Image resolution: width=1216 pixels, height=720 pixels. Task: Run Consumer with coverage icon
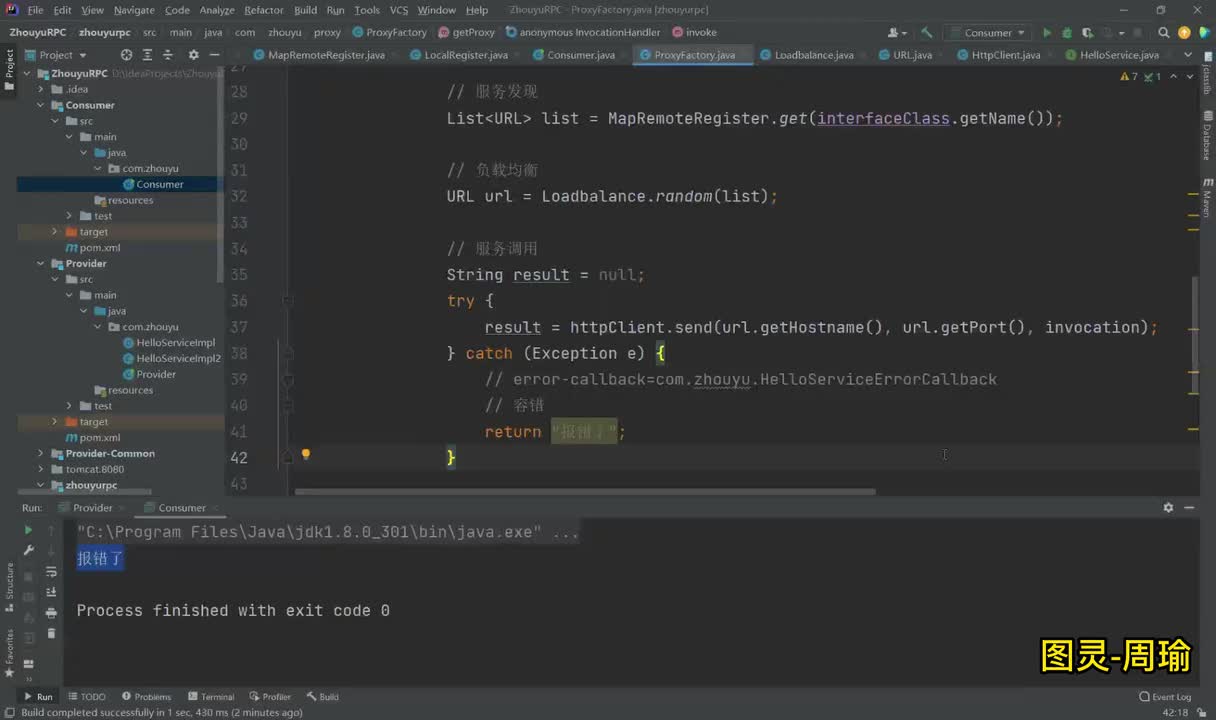[x=1087, y=33]
